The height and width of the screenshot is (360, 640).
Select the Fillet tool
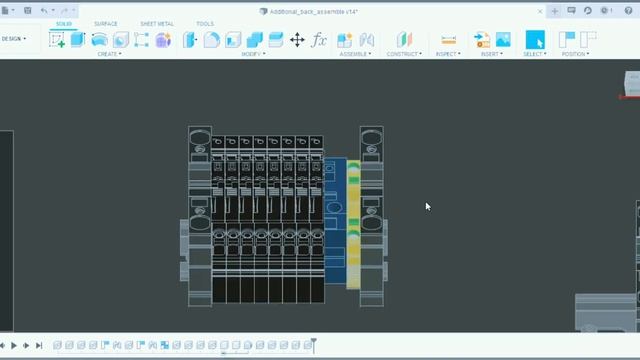tap(211, 40)
